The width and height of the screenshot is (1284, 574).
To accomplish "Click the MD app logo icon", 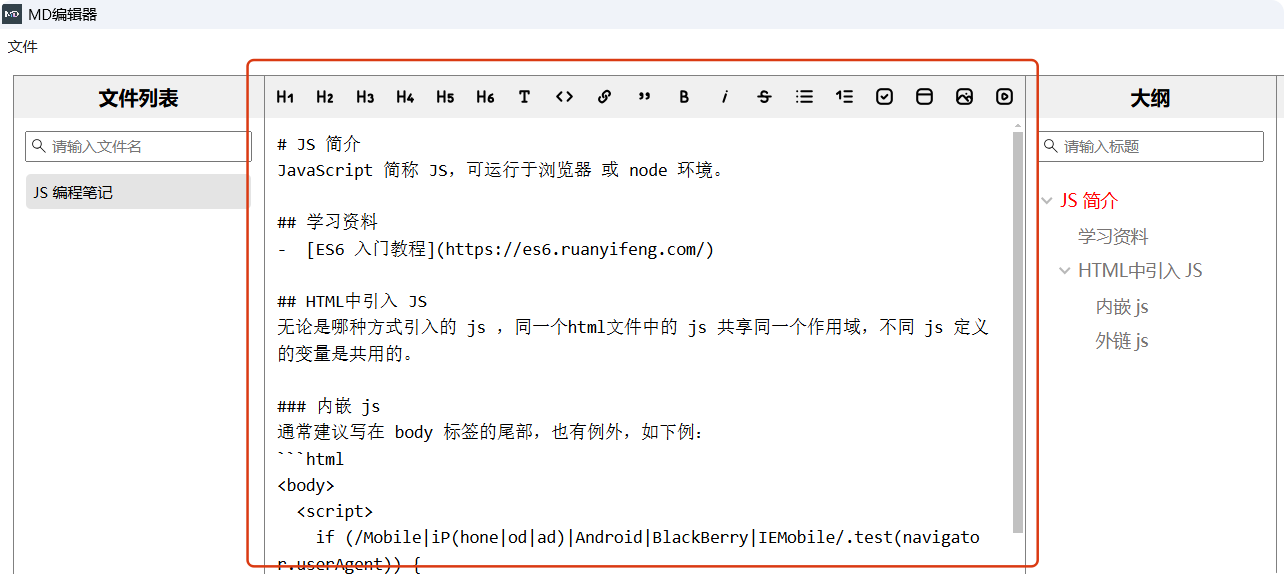I will click(12, 14).
